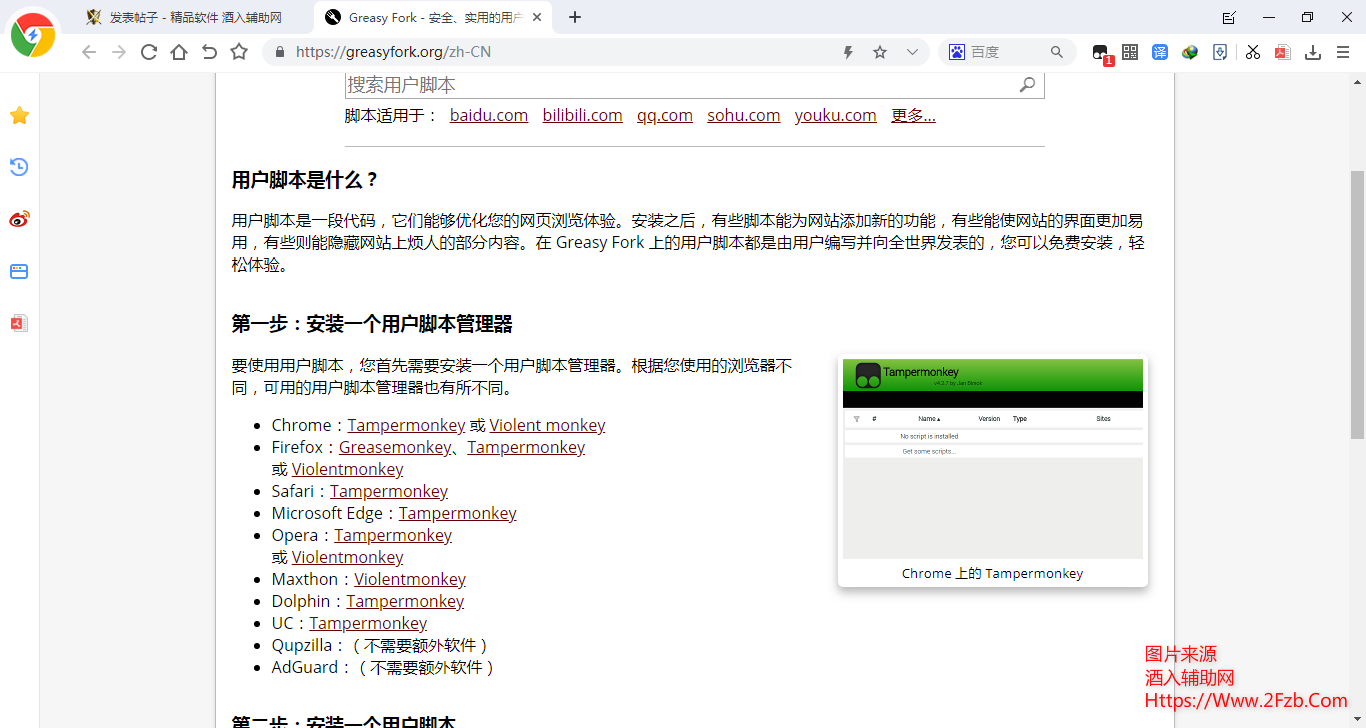
Task: Open the Weibo sidebar icon
Action: tap(18, 219)
